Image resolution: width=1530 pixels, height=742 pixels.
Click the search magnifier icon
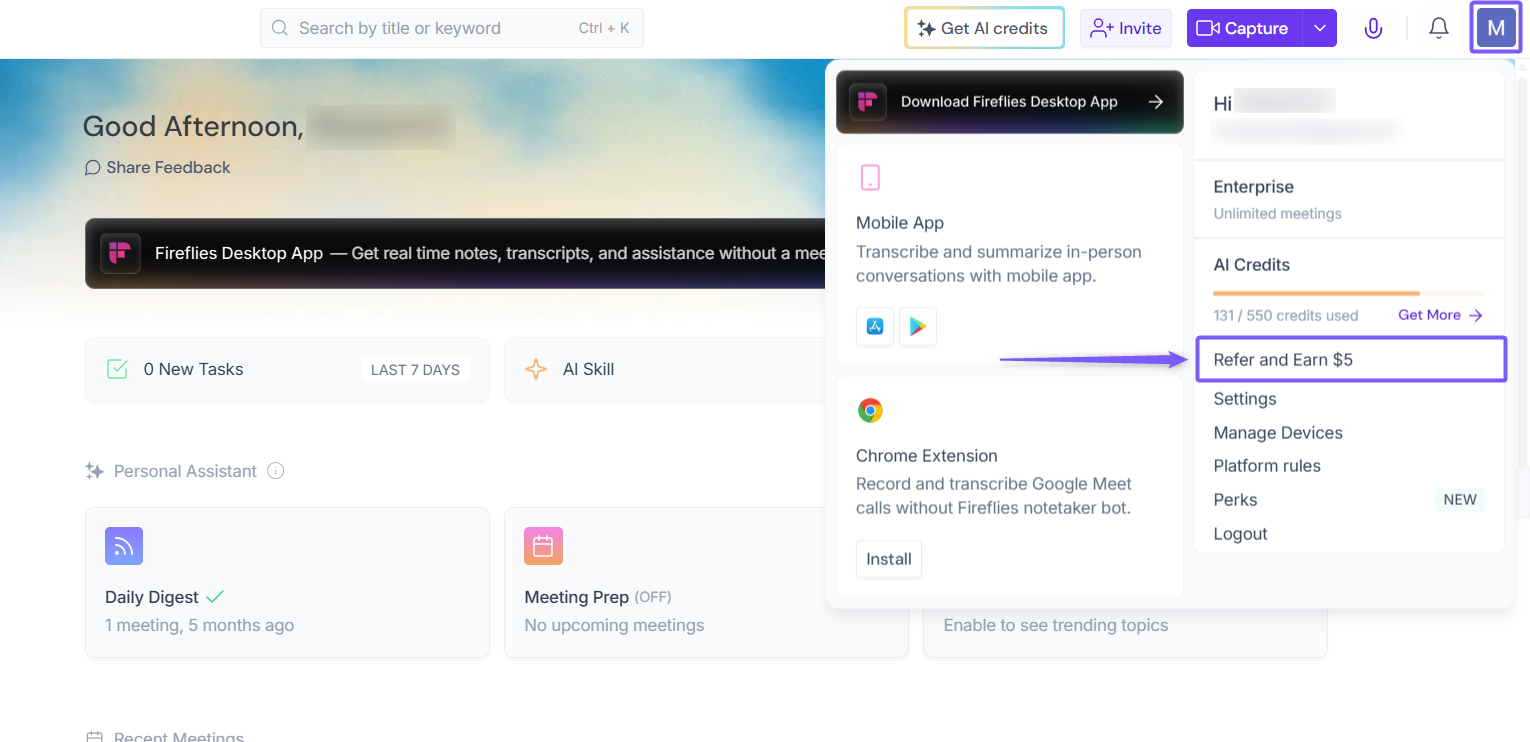coord(280,28)
